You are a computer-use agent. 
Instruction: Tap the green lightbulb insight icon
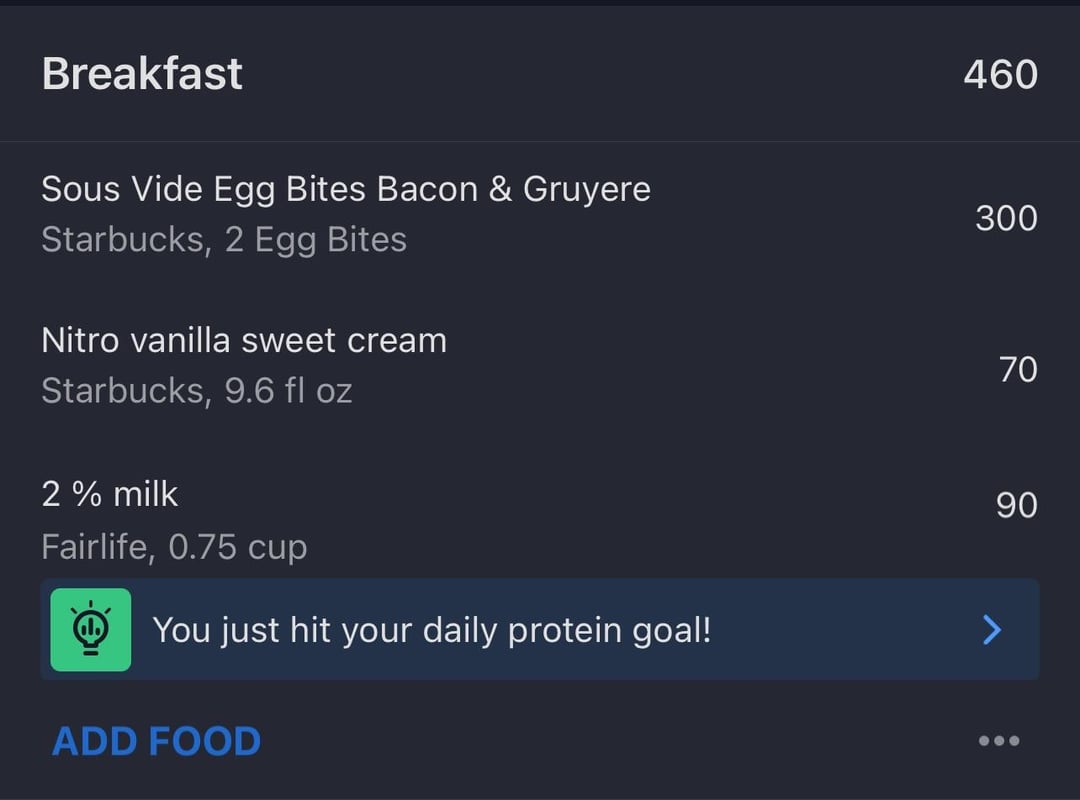tap(91, 629)
